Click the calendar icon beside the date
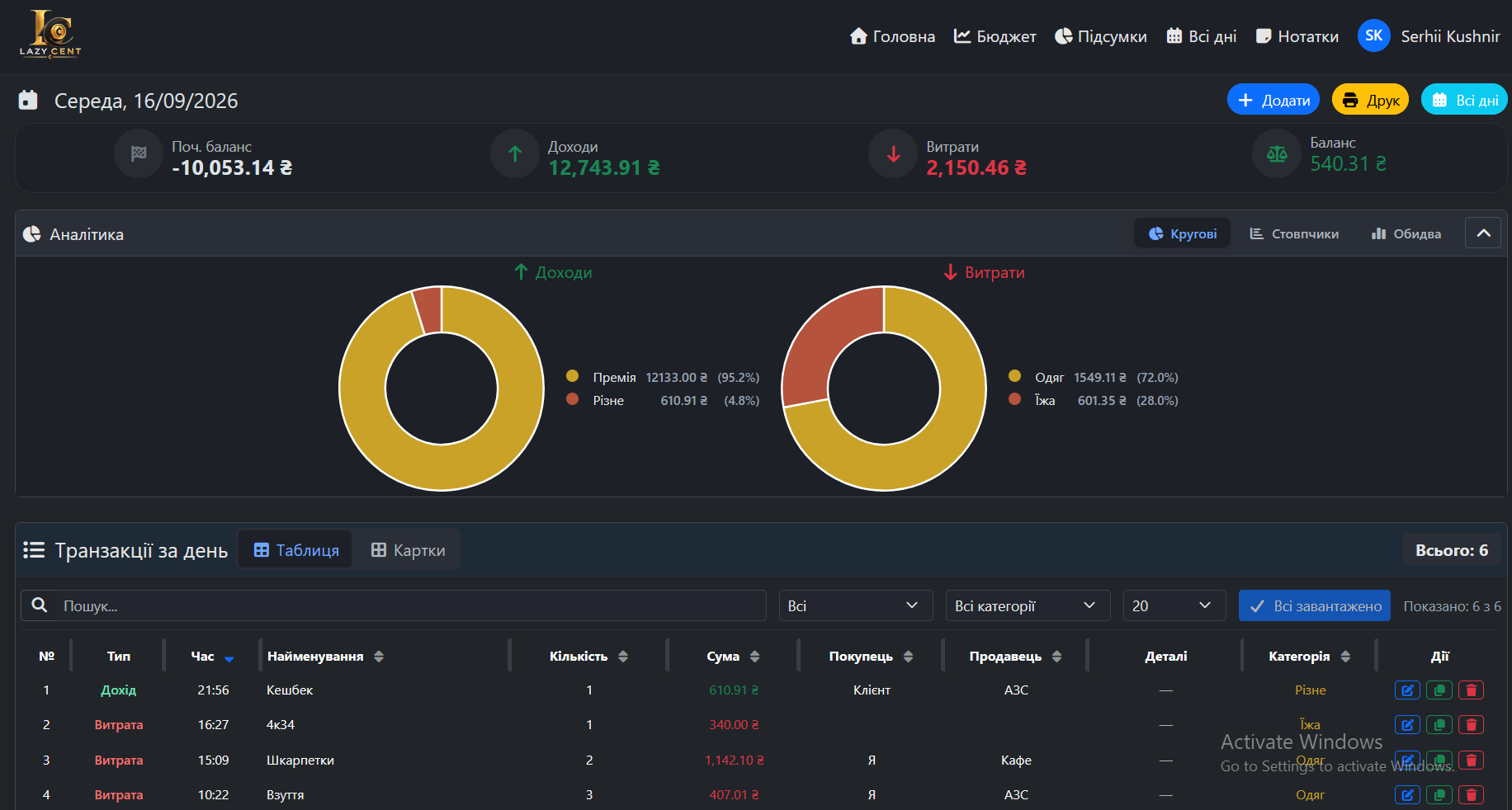Image resolution: width=1512 pixels, height=810 pixels. click(28, 100)
